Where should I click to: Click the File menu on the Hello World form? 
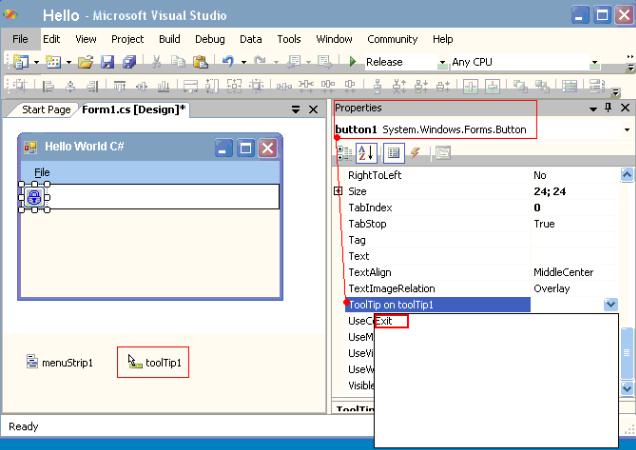(42, 172)
